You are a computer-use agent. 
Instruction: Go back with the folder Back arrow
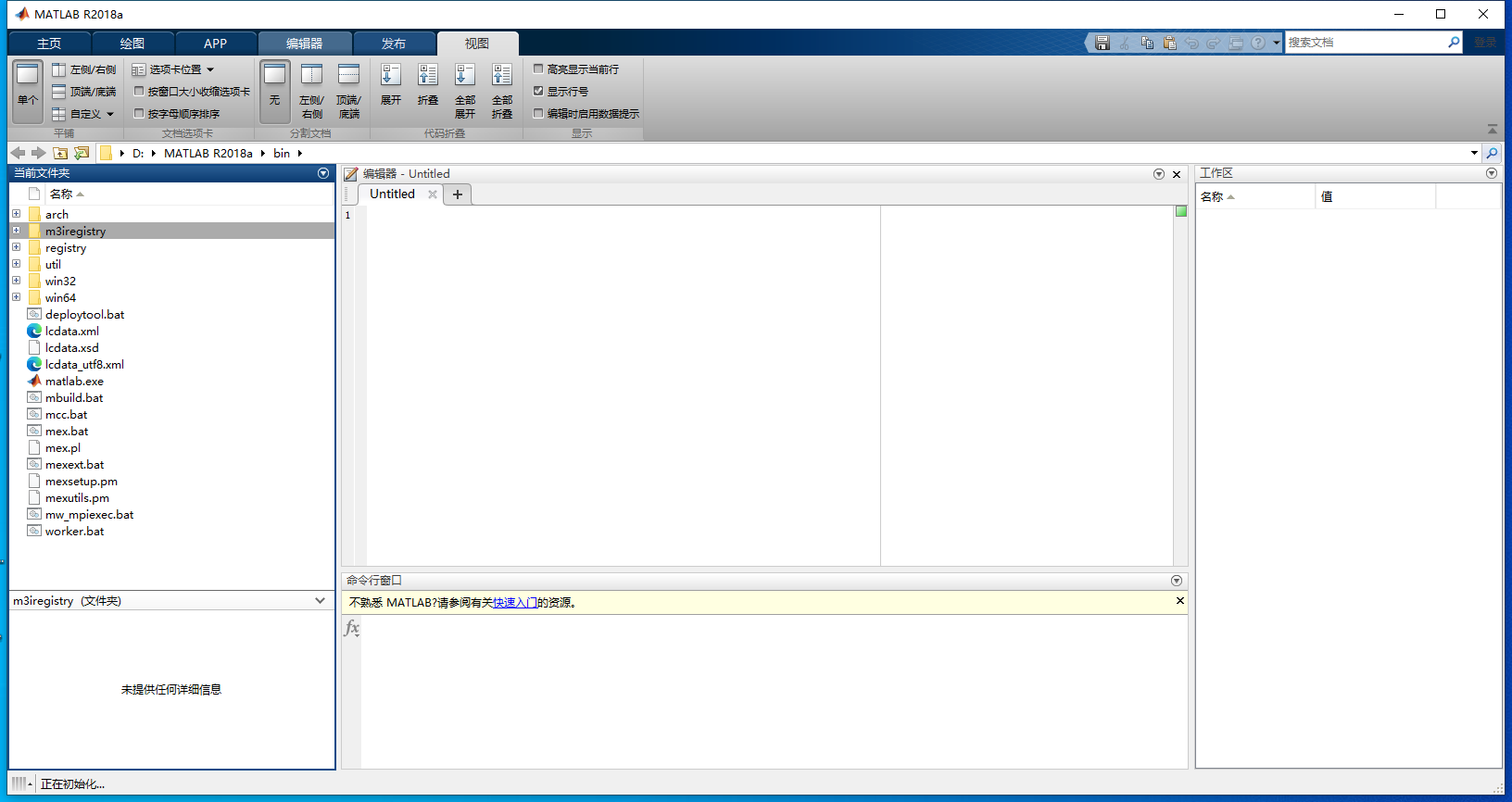18,153
